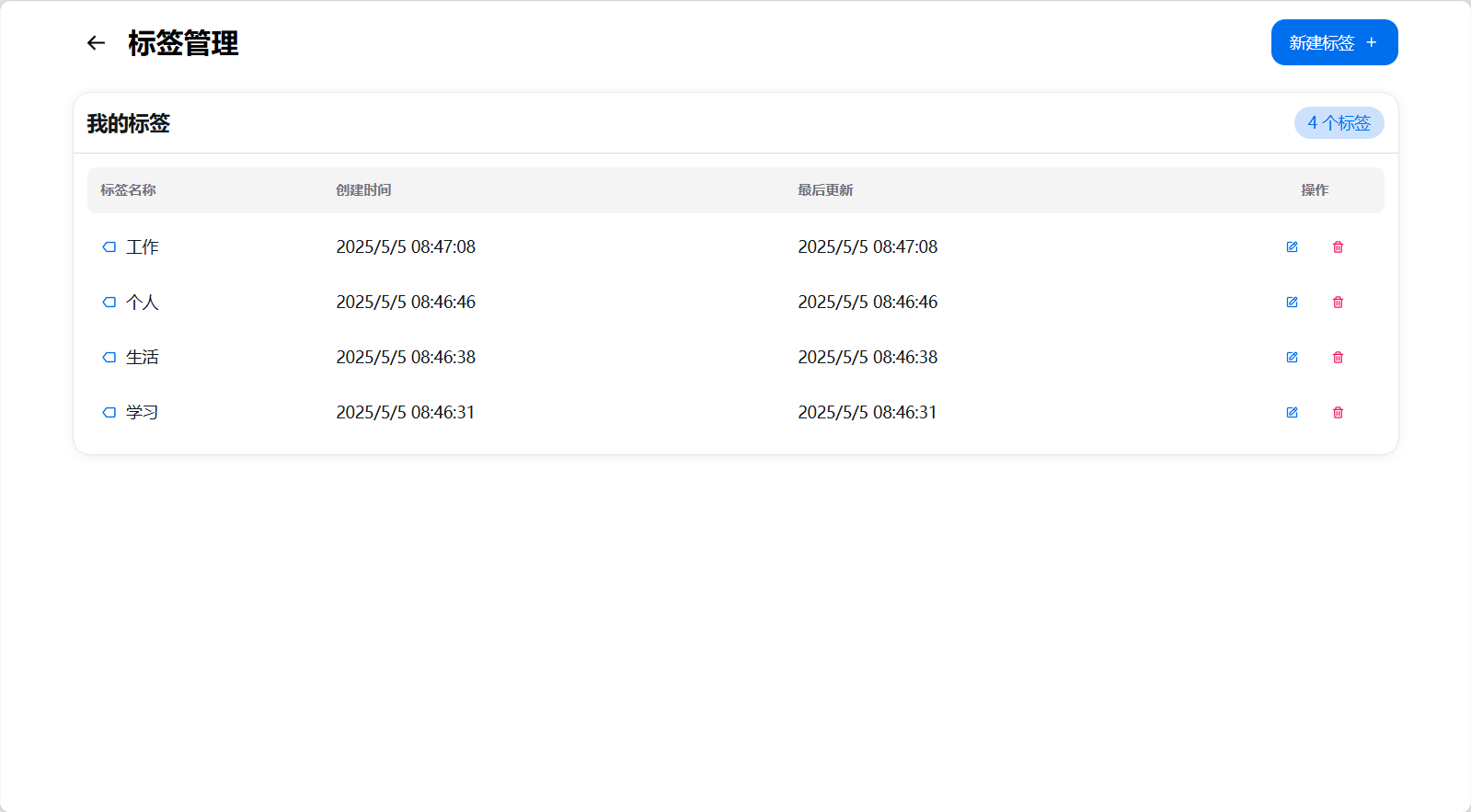
Task: Delete the 个人 tag
Action: pyautogui.click(x=1338, y=302)
